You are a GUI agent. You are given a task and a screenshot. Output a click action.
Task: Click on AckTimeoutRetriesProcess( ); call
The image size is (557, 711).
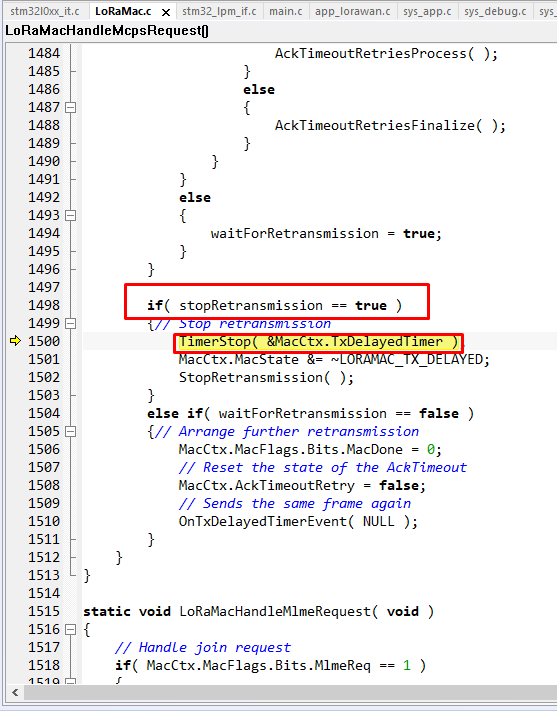coord(386,54)
